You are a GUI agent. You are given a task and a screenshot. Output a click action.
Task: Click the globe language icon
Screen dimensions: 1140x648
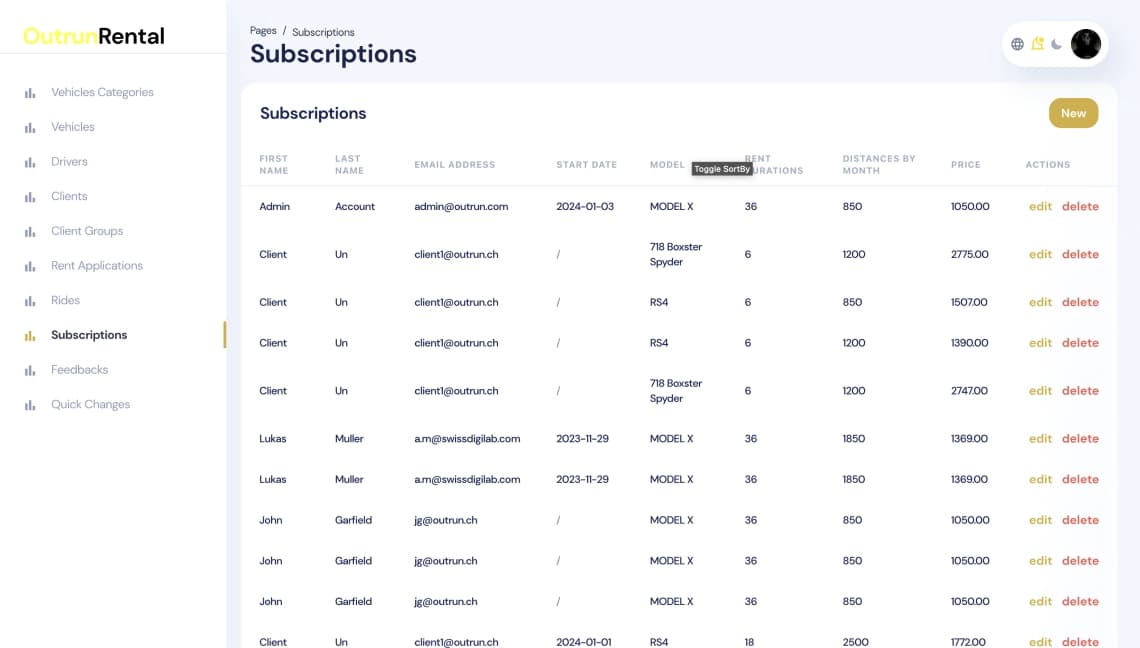(x=1017, y=44)
